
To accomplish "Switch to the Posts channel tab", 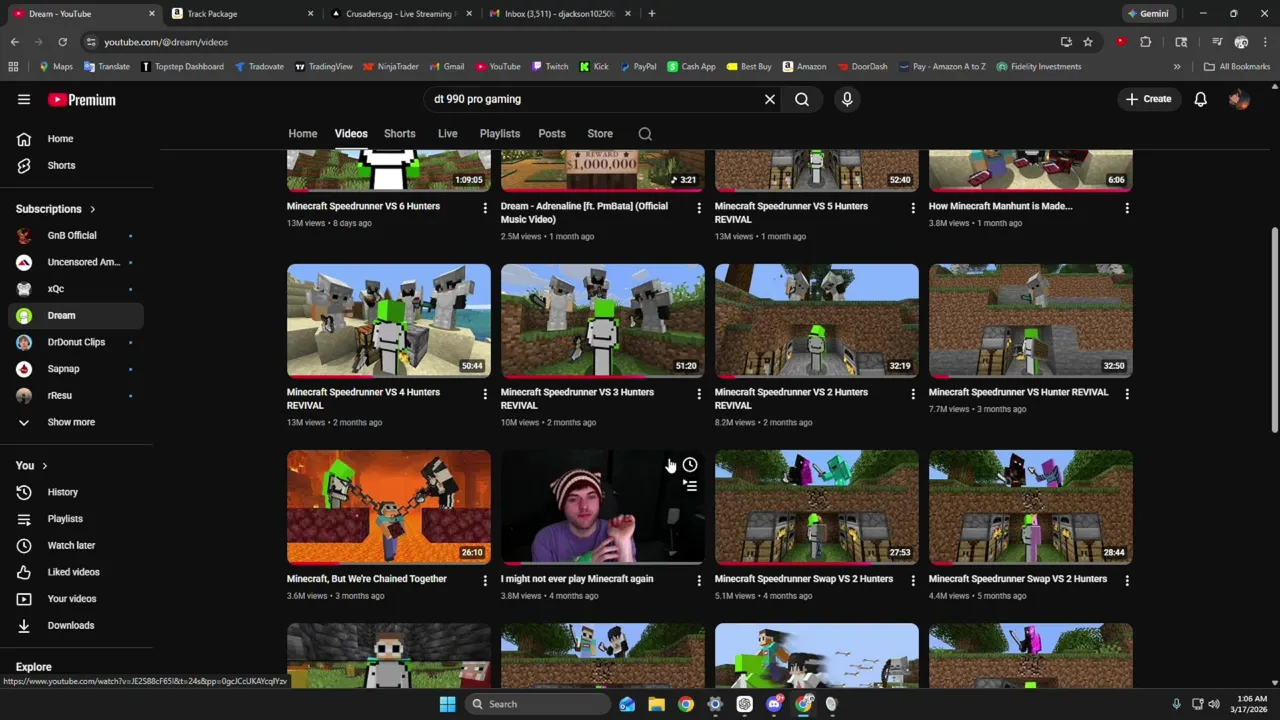I will (552, 134).
